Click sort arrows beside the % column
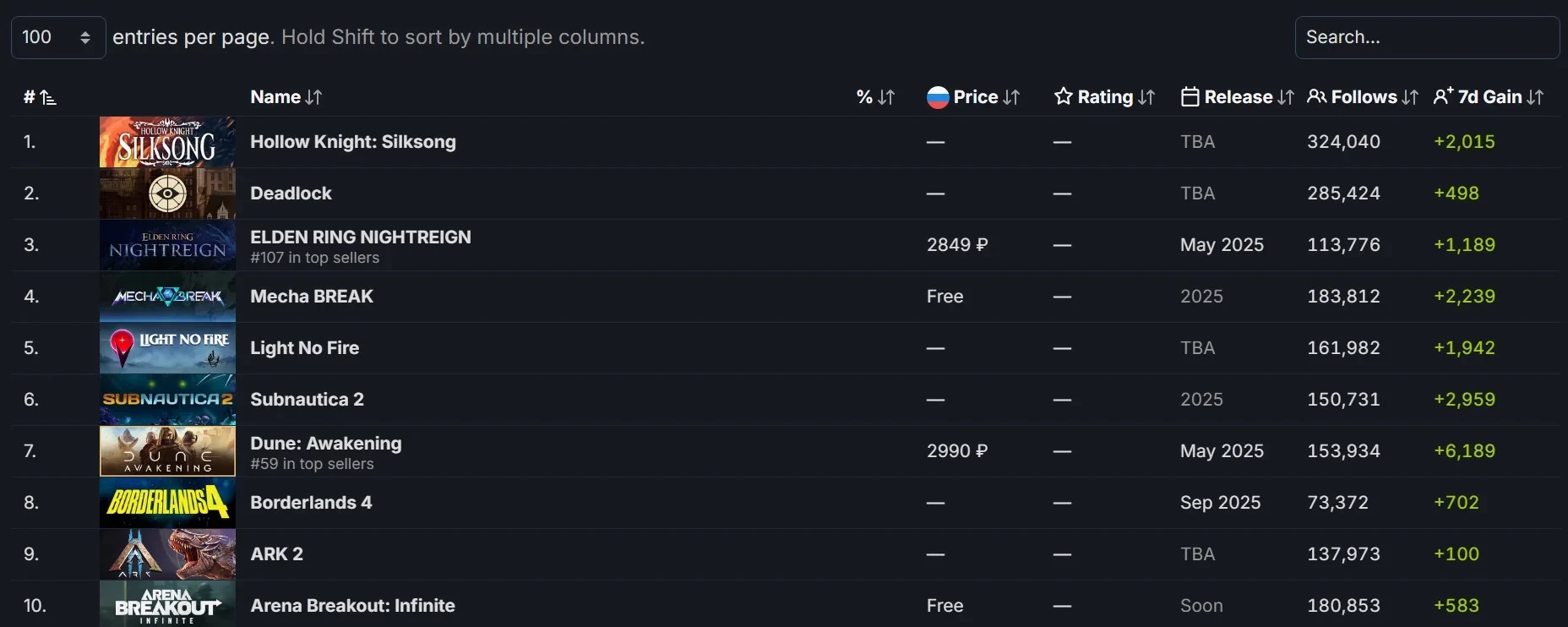The image size is (1568, 627). tap(886, 97)
